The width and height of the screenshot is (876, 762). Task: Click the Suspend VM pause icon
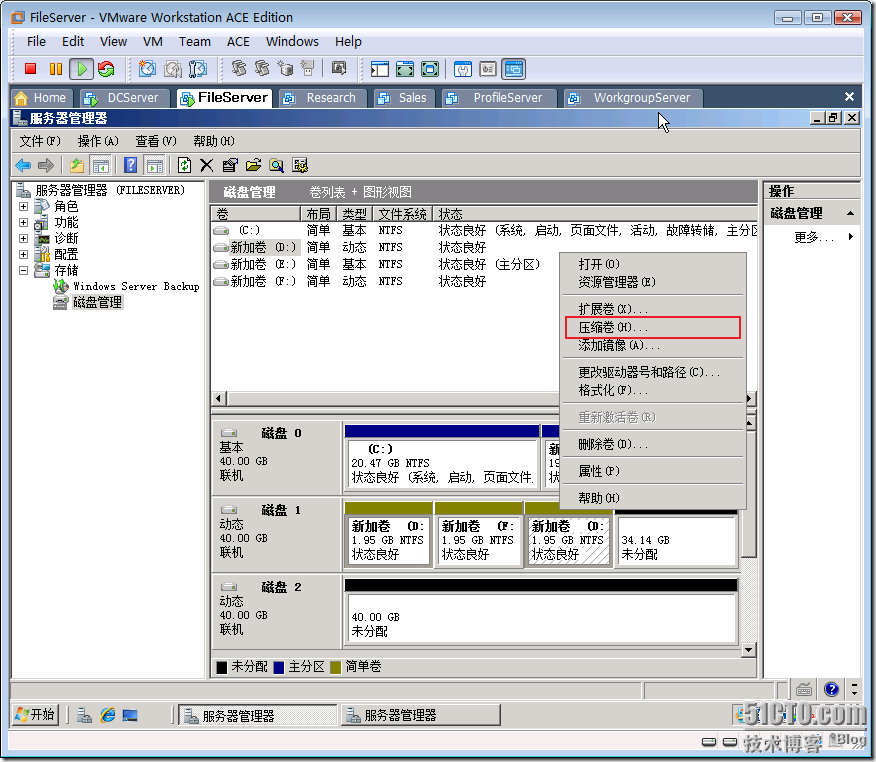click(x=56, y=69)
